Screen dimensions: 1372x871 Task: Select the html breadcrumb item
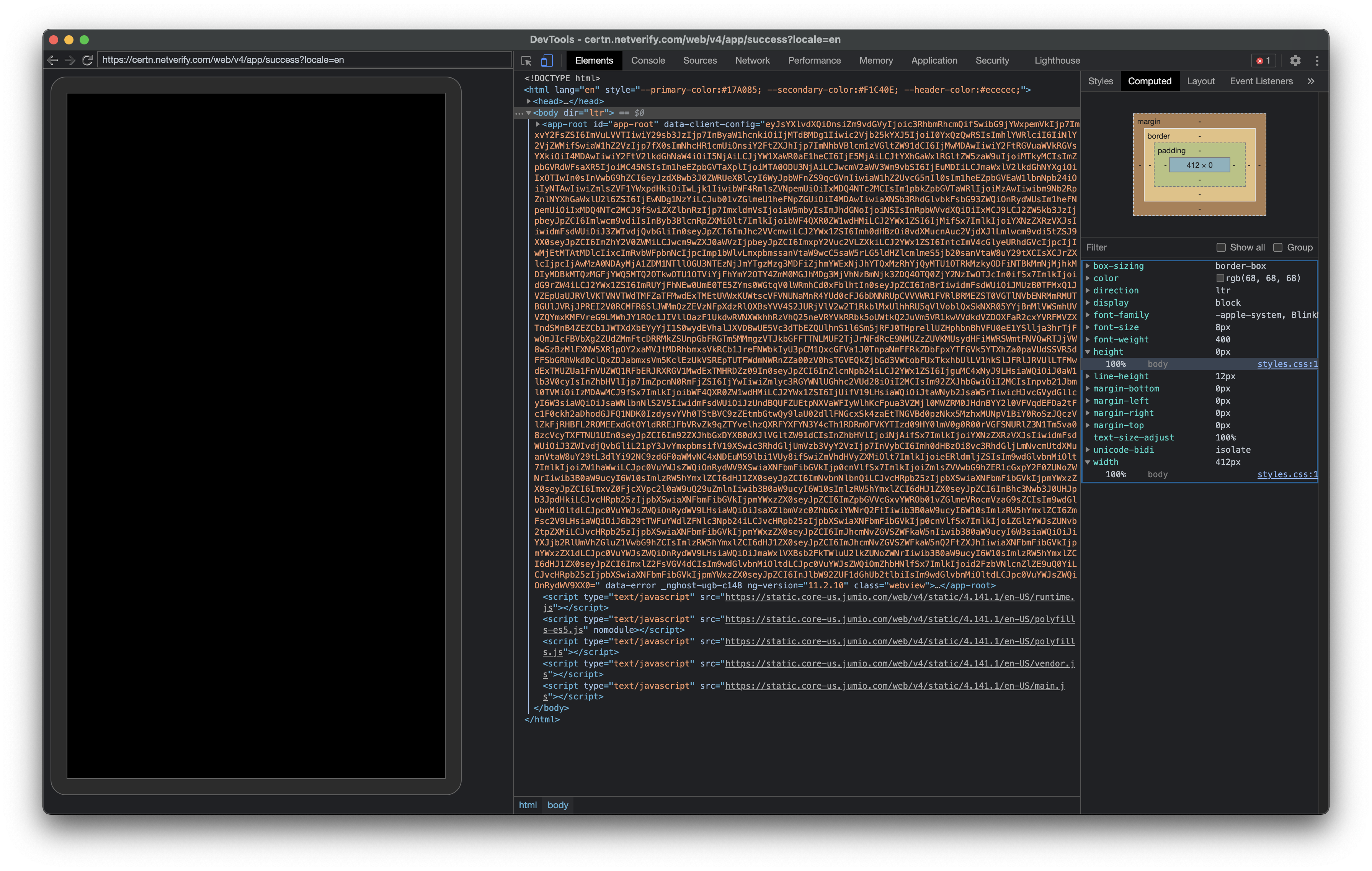[528, 805]
